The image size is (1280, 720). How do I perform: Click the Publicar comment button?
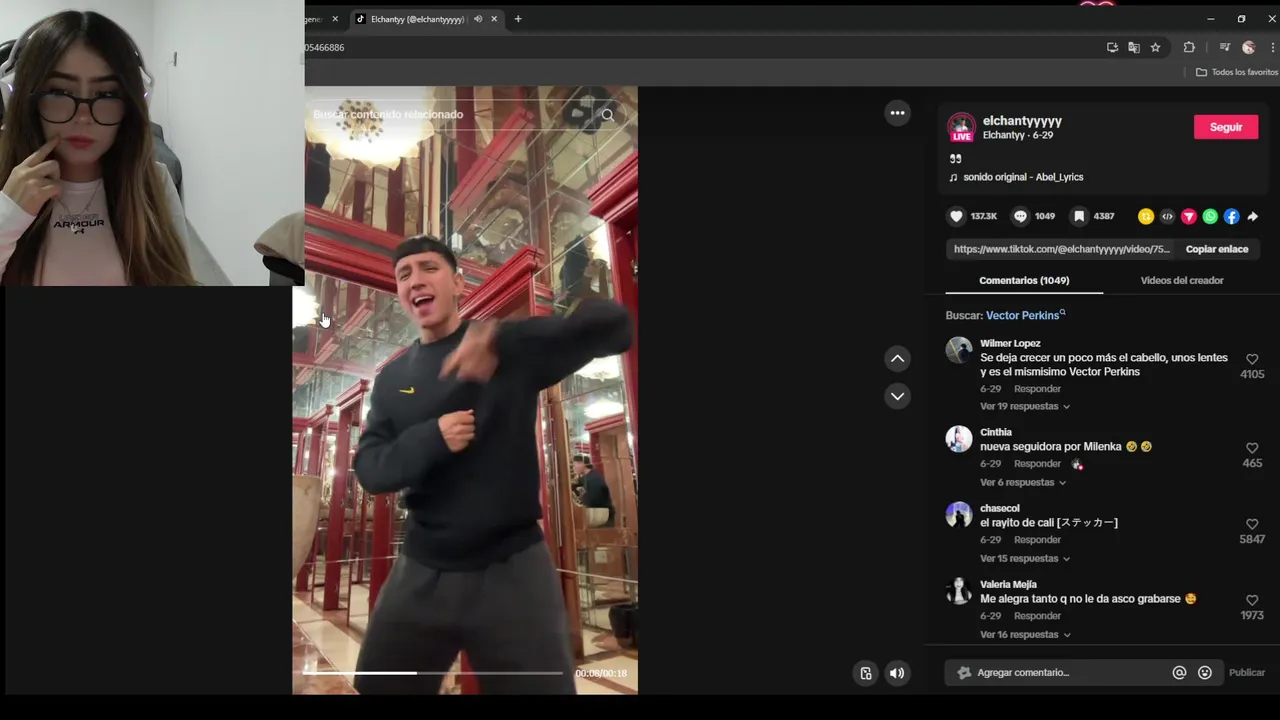[1246, 673]
